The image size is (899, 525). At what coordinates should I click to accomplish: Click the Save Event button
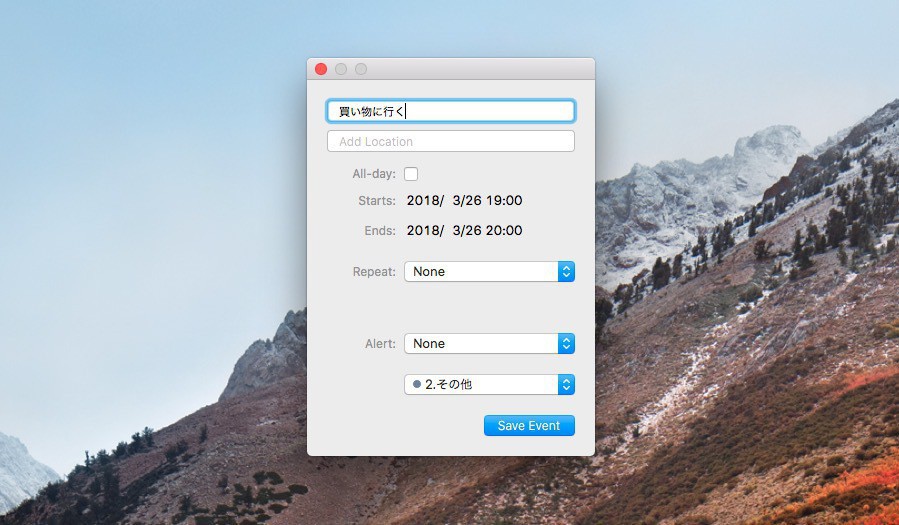coord(529,425)
